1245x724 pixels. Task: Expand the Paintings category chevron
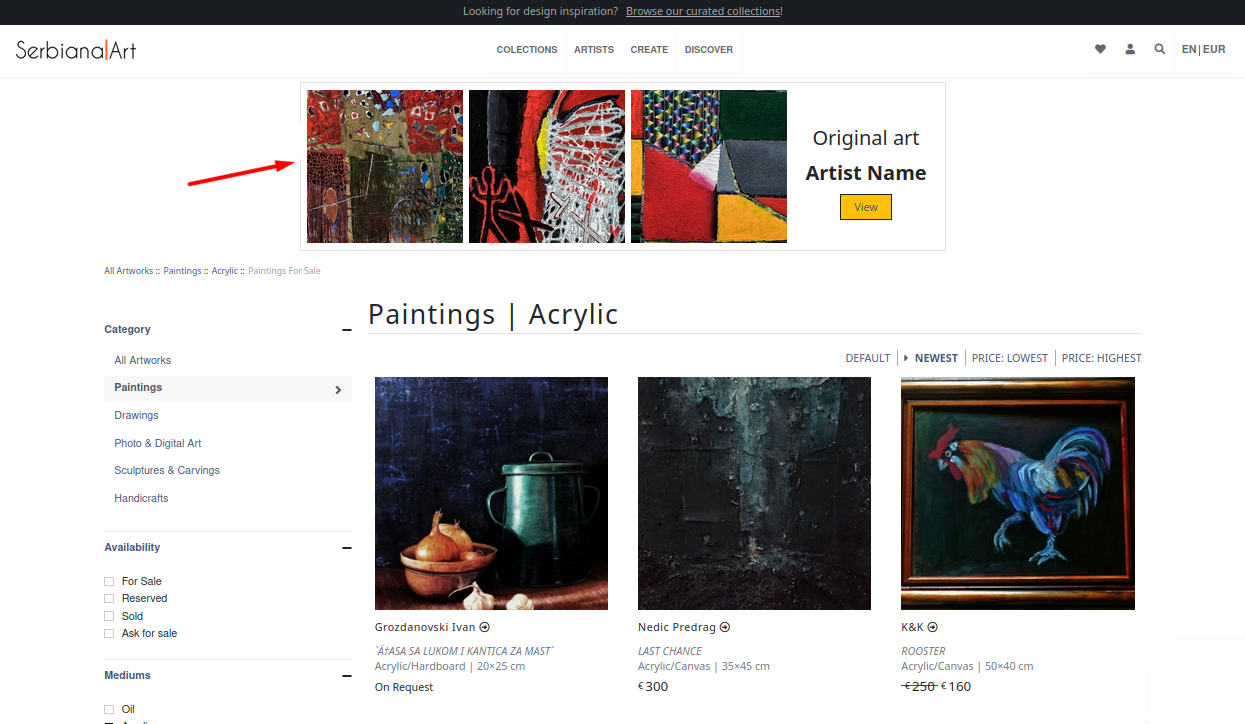338,390
